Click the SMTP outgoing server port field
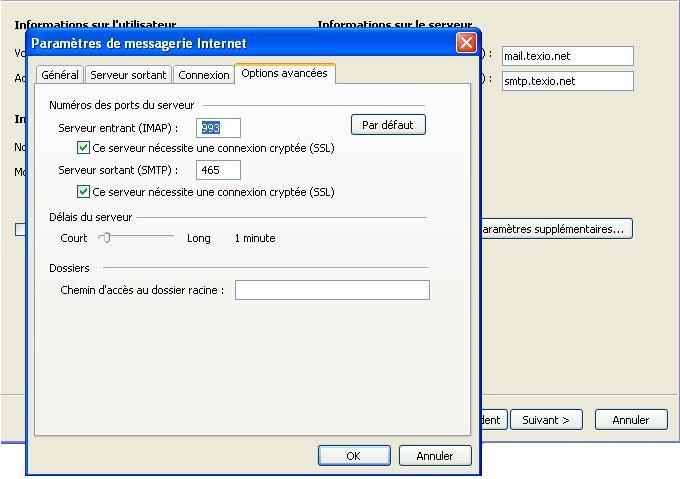Viewport: 680px width, 479px height. tap(218, 170)
